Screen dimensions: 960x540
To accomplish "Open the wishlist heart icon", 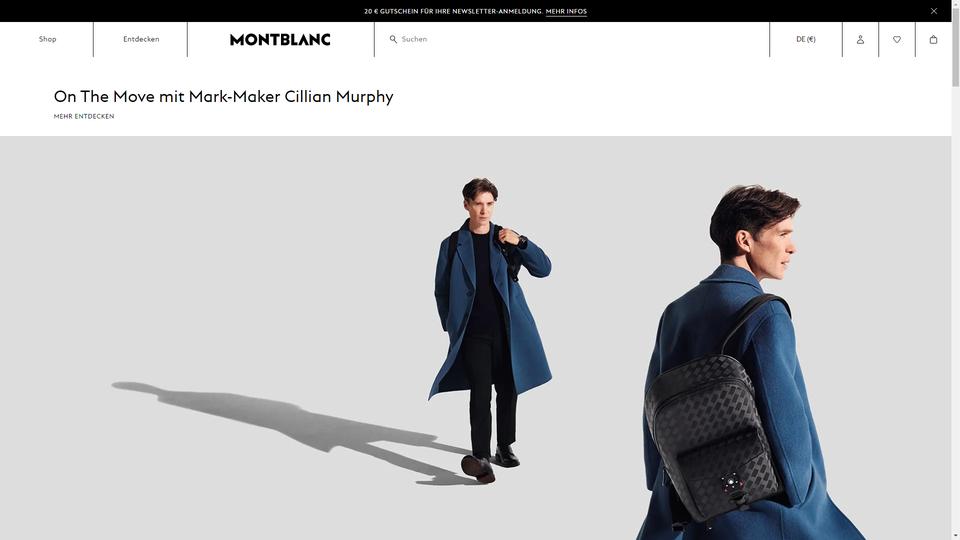I will (897, 39).
